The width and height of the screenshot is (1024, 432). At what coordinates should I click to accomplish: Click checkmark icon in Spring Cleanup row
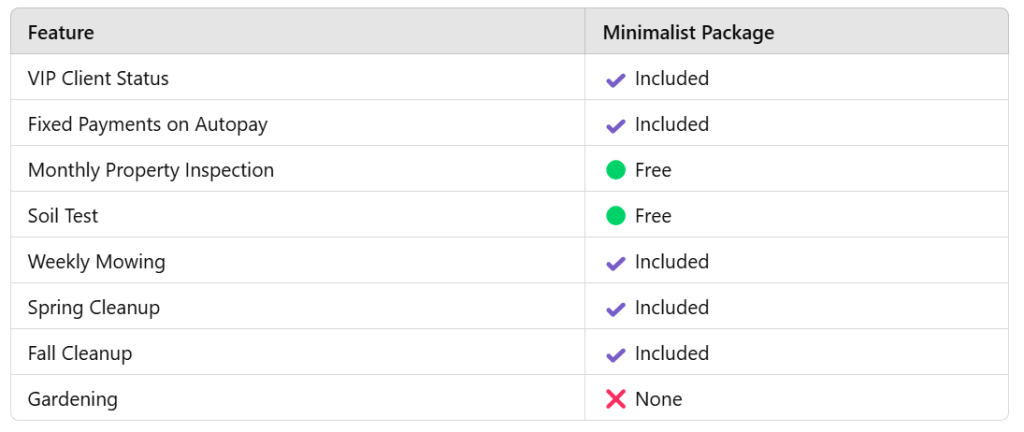pos(616,308)
